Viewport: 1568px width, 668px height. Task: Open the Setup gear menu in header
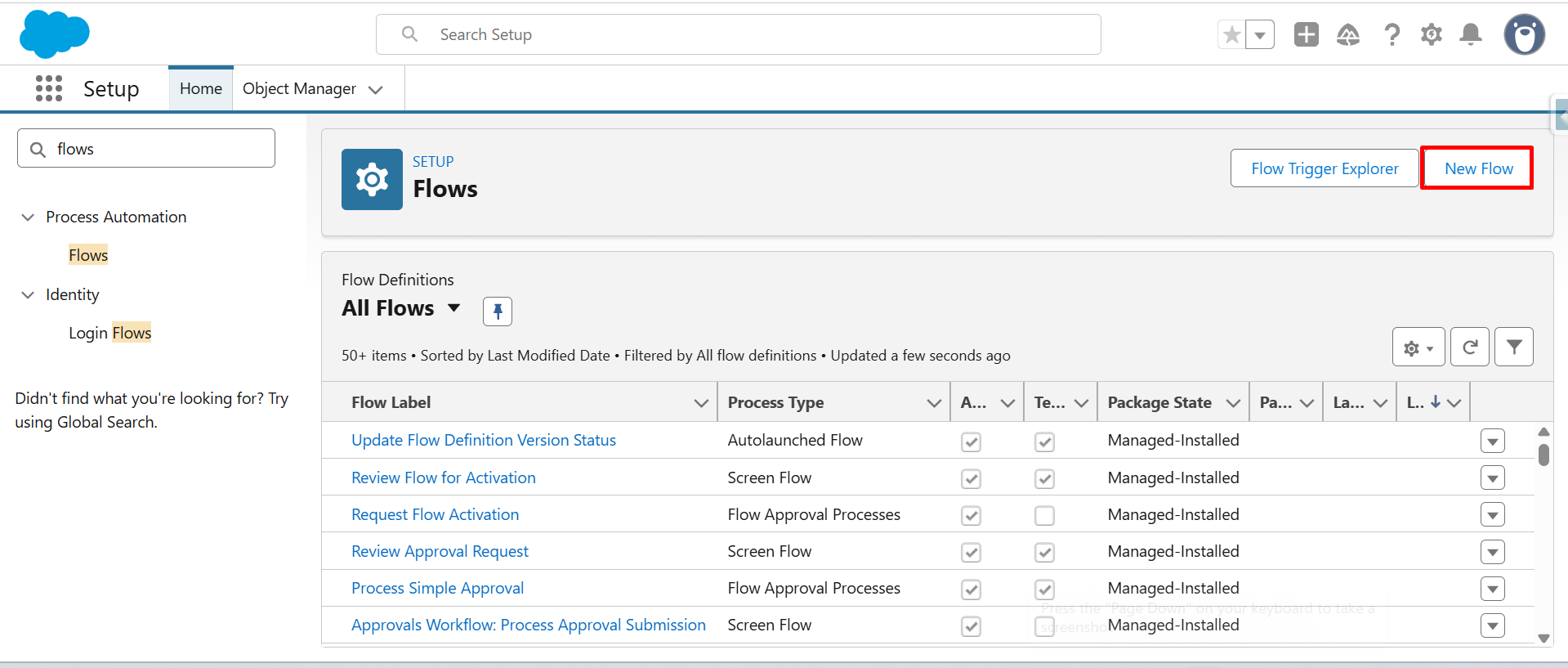(x=1432, y=34)
